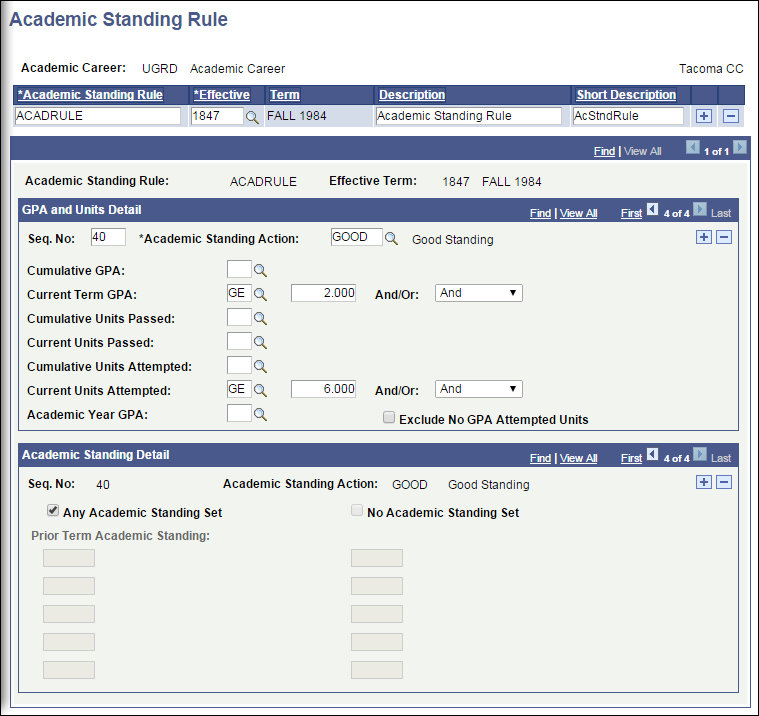Click Find in Academic Standing Detail
Screen dimensions: 759x716
[540, 458]
